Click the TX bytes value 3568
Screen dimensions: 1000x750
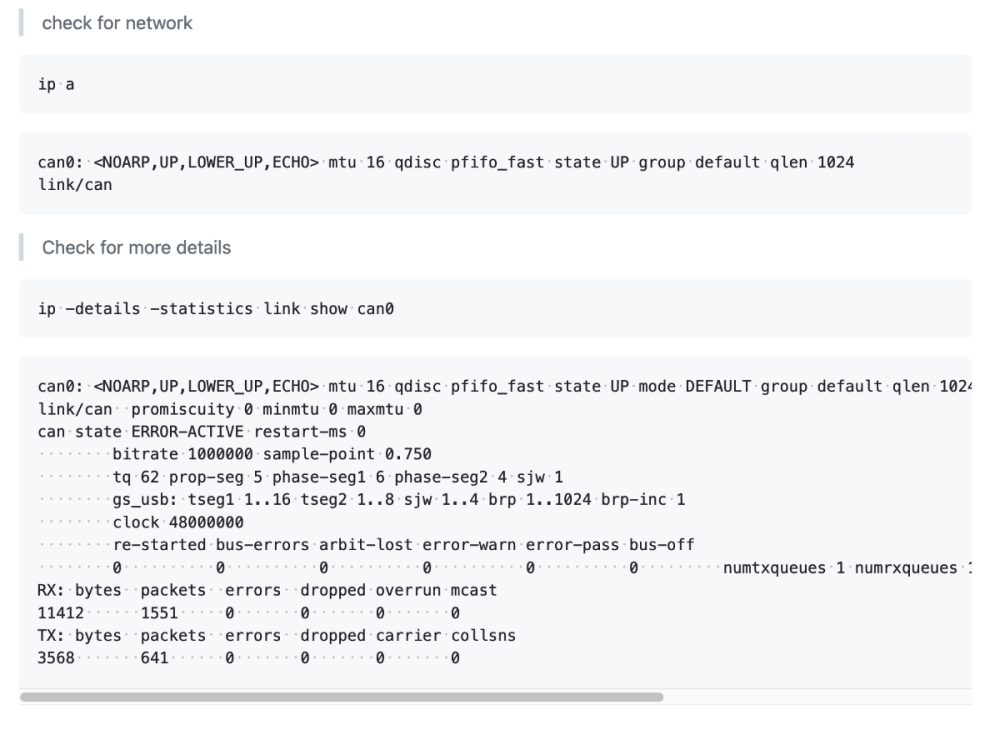(x=56, y=658)
